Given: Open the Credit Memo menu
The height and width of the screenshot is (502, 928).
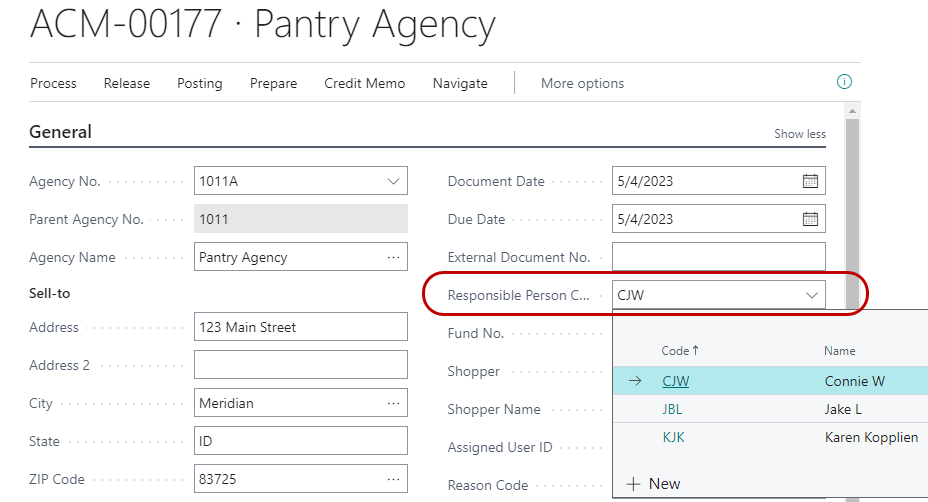Looking at the screenshot, I should [x=364, y=83].
